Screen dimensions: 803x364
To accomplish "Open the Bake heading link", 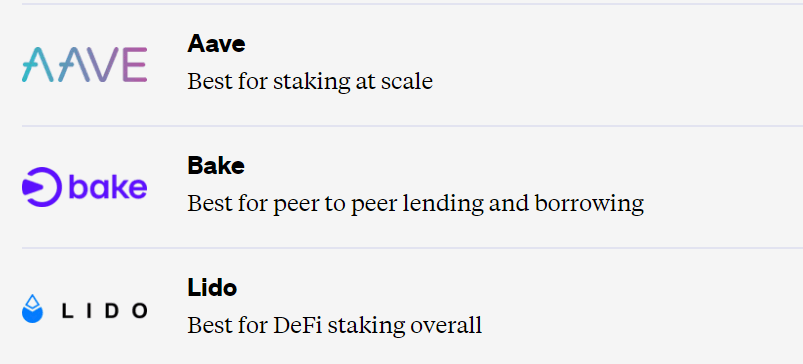I will click(x=216, y=165).
